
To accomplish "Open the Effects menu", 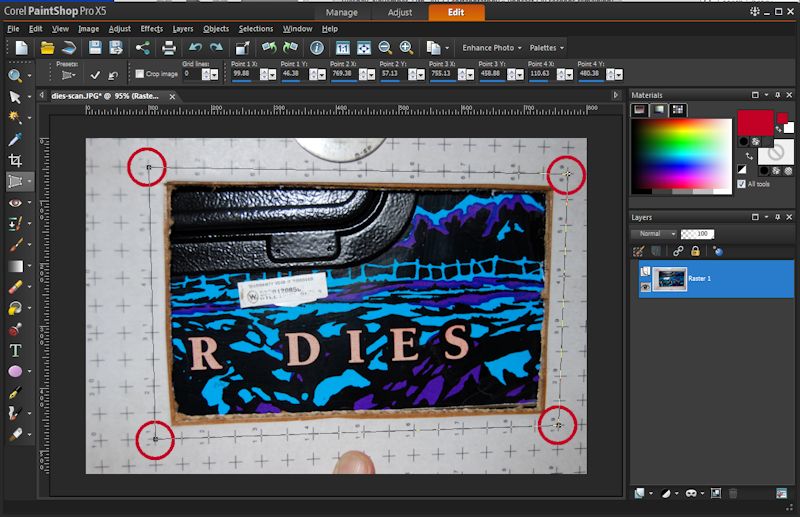I will tap(151, 29).
